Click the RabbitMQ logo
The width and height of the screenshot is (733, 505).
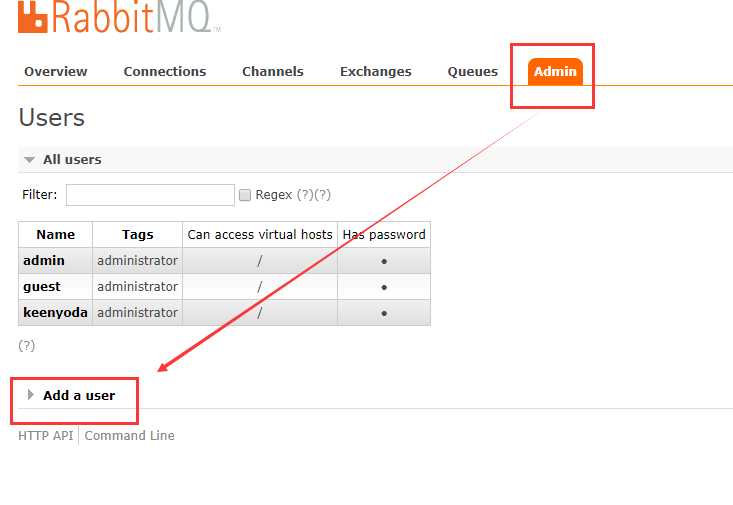[119, 17]
